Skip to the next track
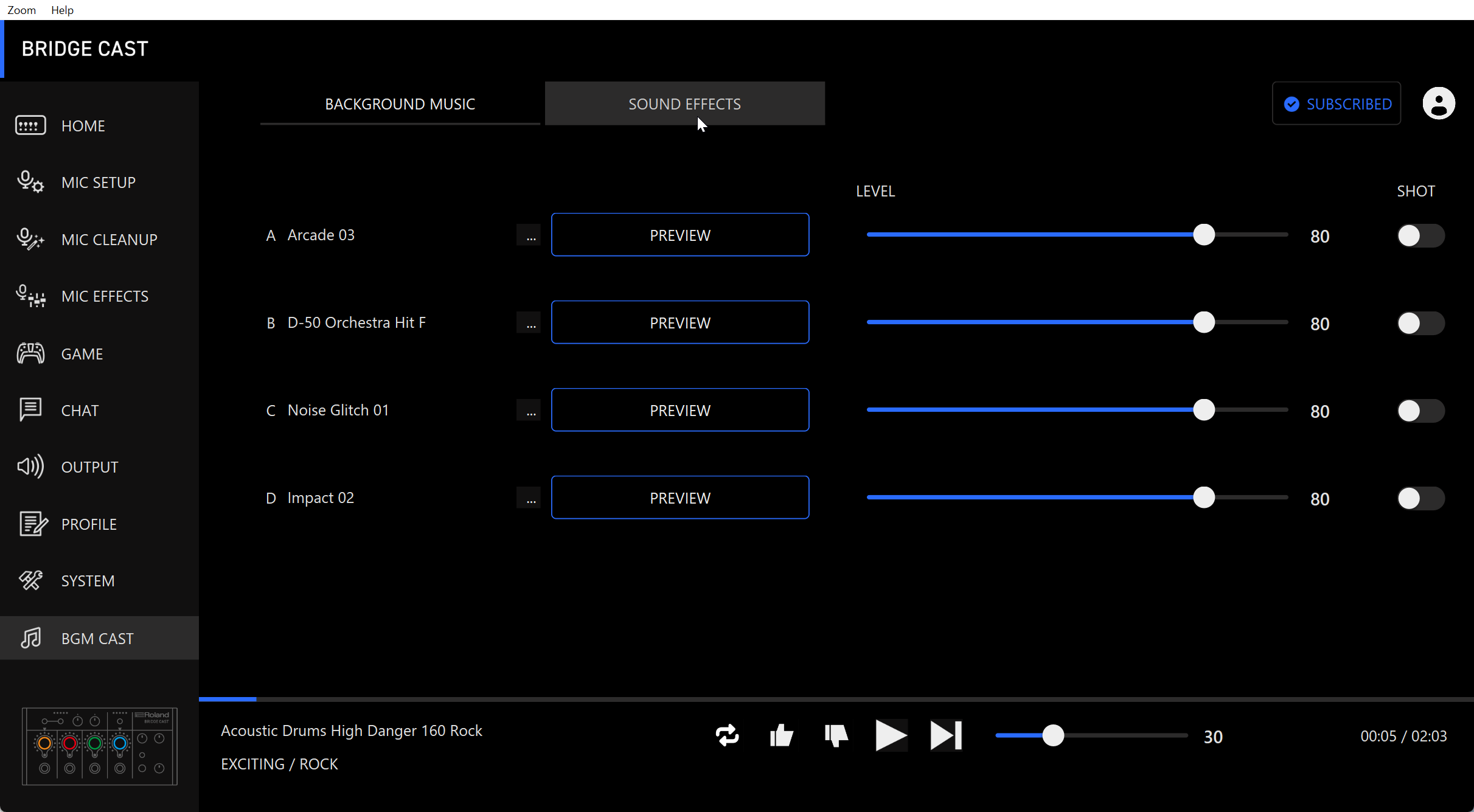This screenshot has width=1474, height=812. coord(947,736)
